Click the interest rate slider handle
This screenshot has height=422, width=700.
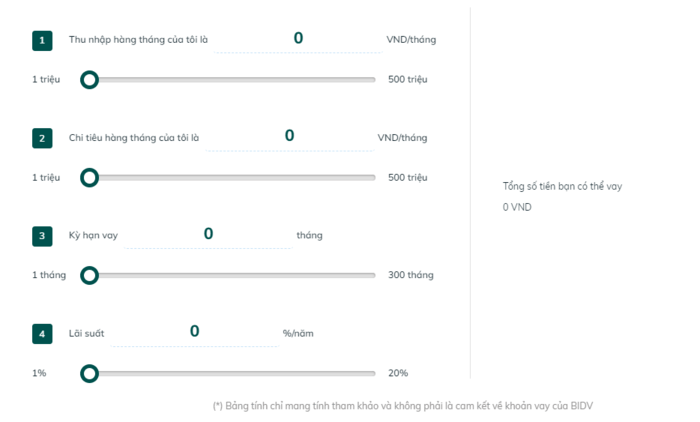click(89, 373)
